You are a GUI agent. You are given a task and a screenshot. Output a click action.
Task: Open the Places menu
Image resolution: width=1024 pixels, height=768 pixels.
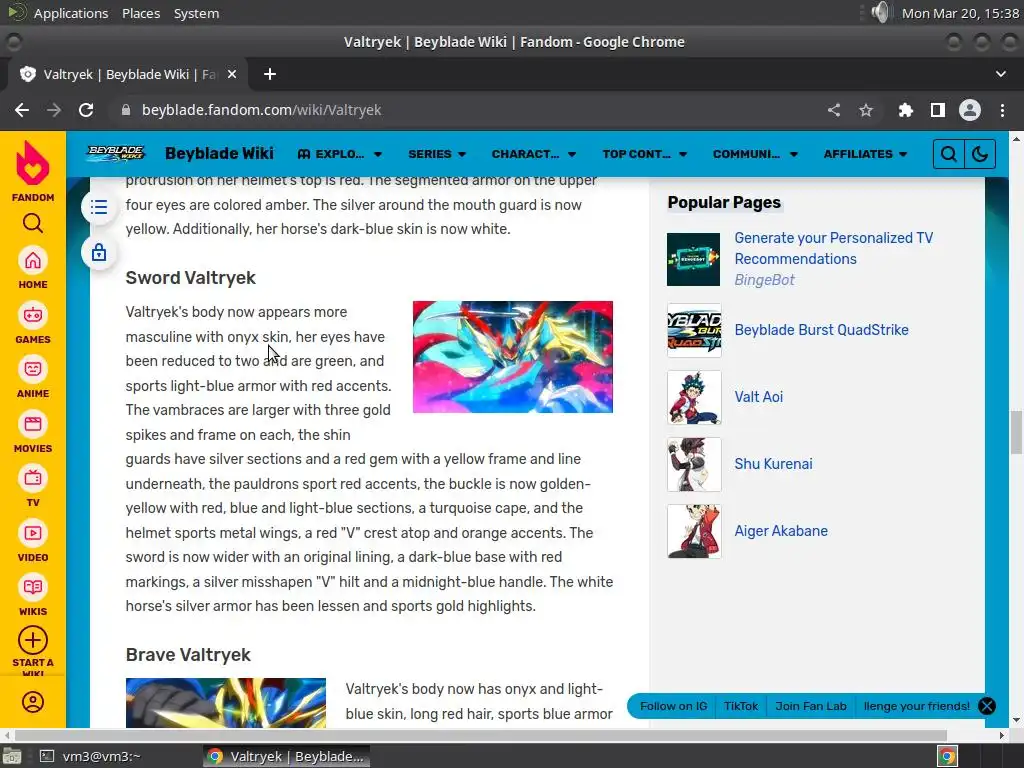pyautogui.click(x=141, y=13)
